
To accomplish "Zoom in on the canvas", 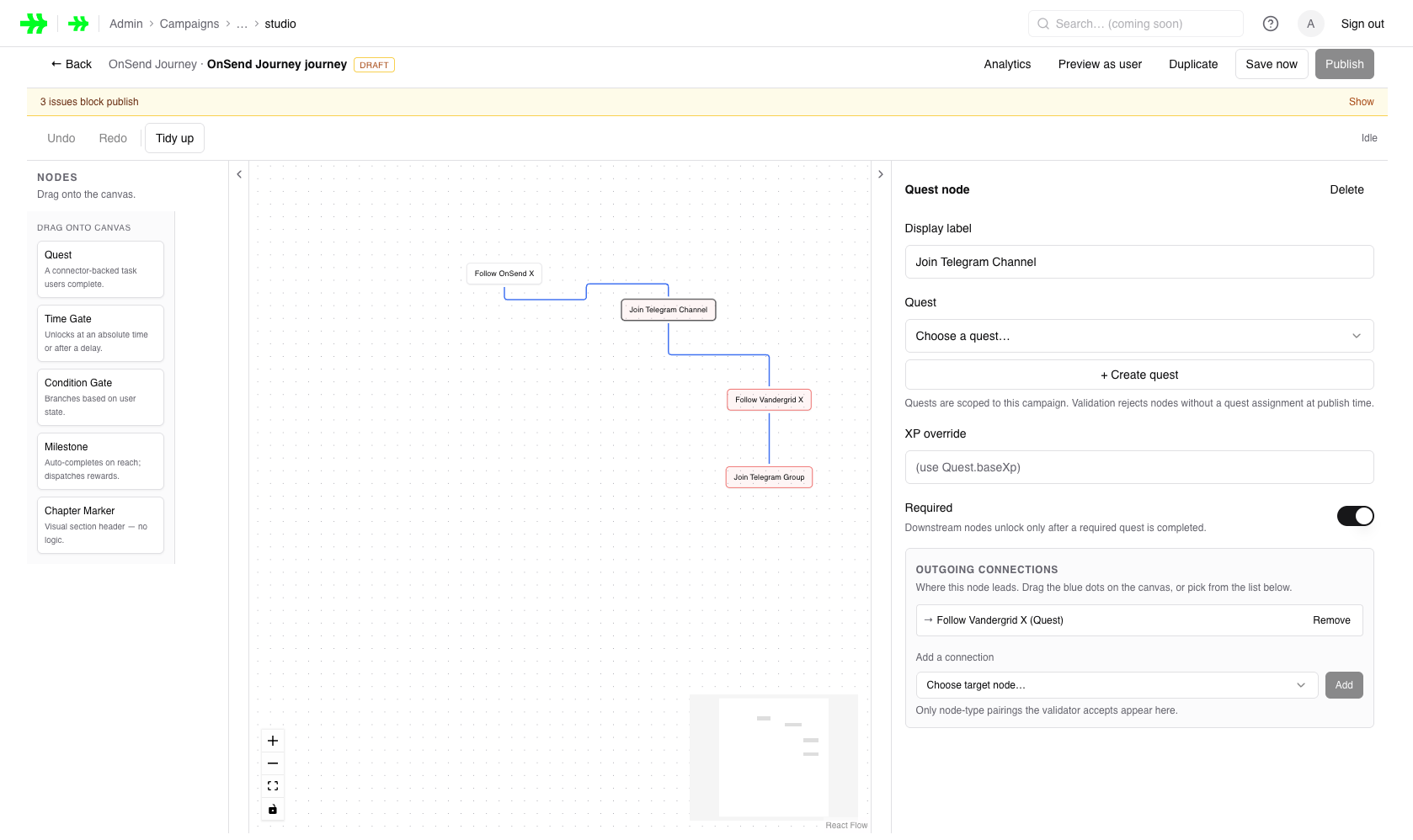I will [273, 741].
